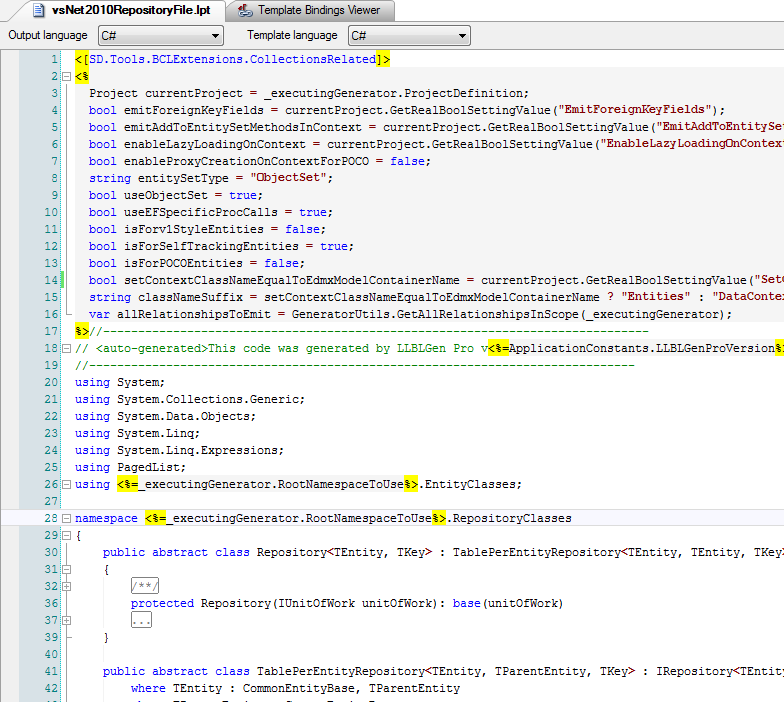
Task: Collapse the namespace region at line 28
Action: (x=67, y=518)
